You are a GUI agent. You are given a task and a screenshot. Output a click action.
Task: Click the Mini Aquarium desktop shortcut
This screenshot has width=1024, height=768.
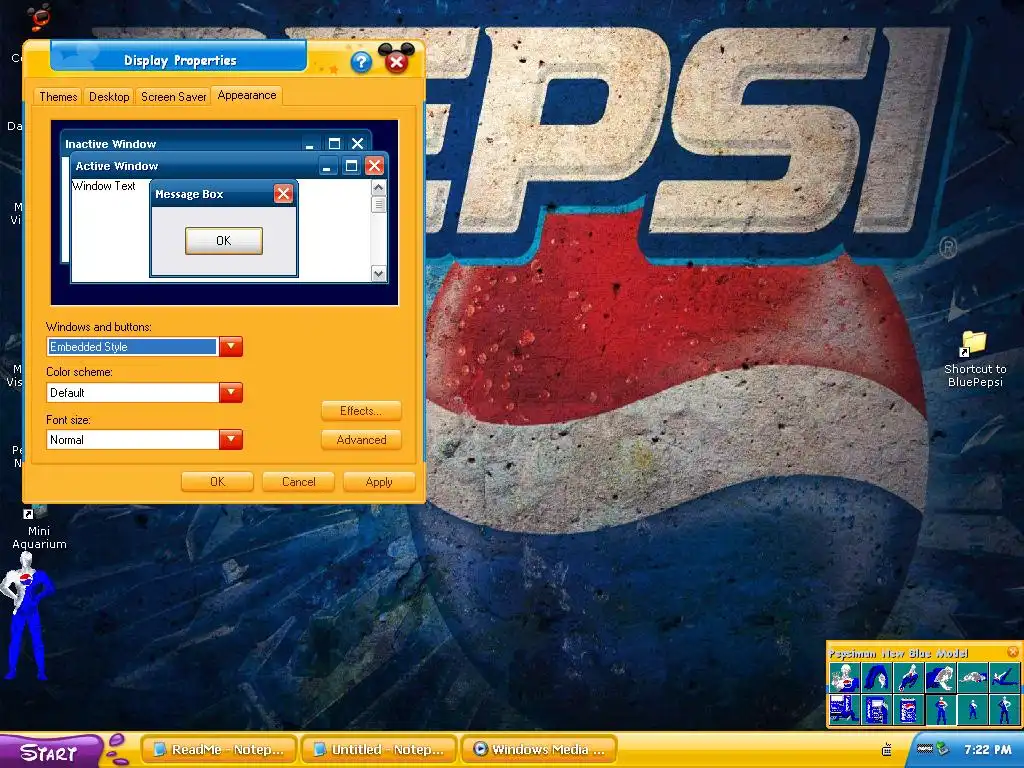(x=39, y=528)
